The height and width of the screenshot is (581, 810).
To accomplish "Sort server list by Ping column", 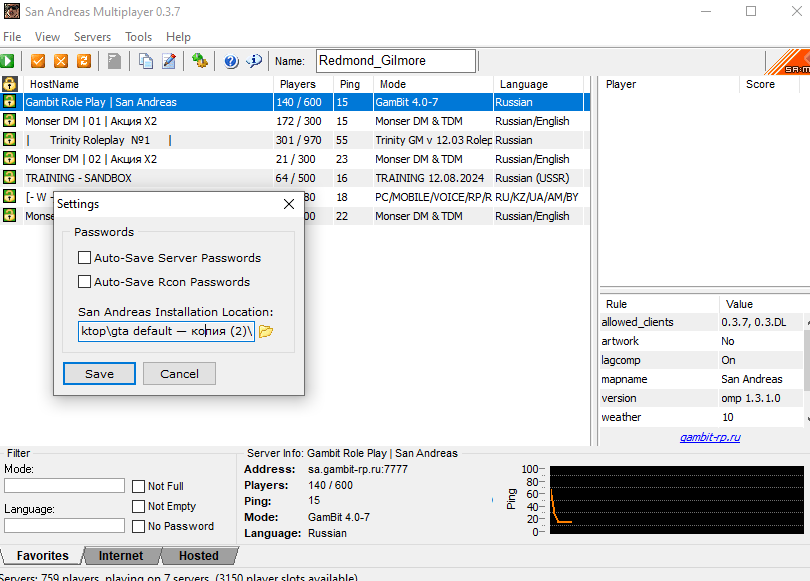I will coord(349,85).
